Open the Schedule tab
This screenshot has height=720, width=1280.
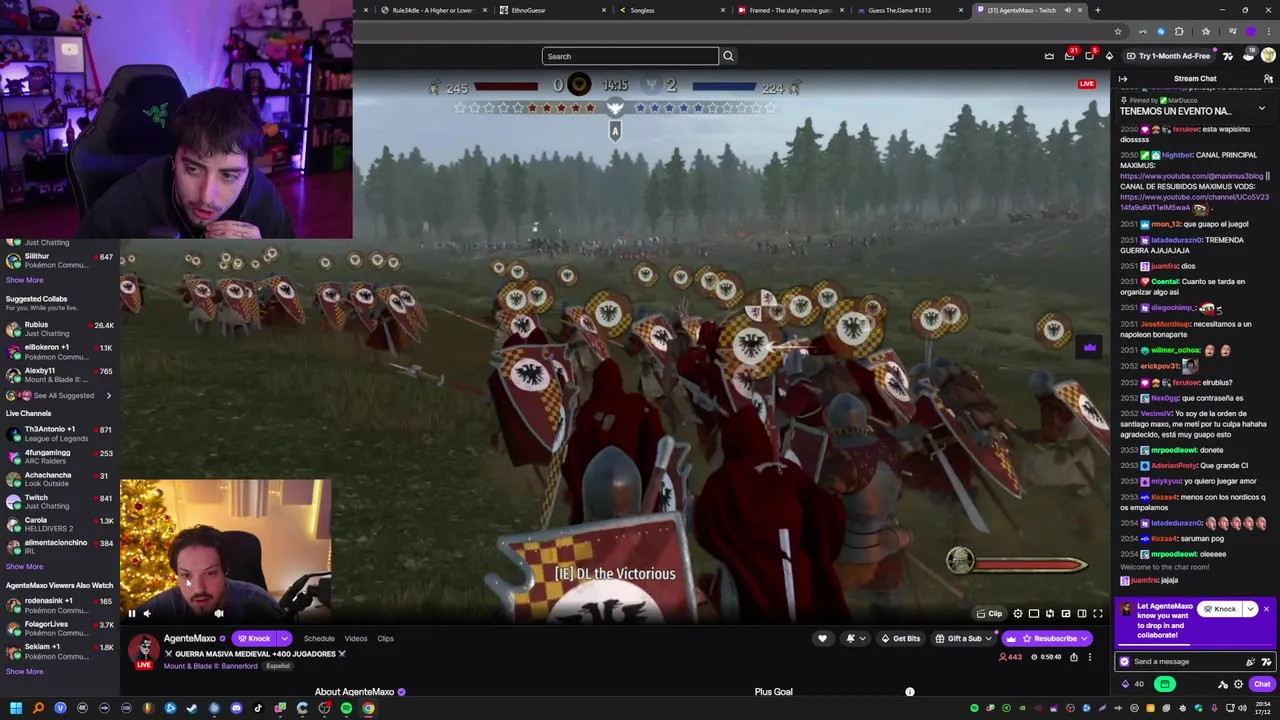[319, 638]
